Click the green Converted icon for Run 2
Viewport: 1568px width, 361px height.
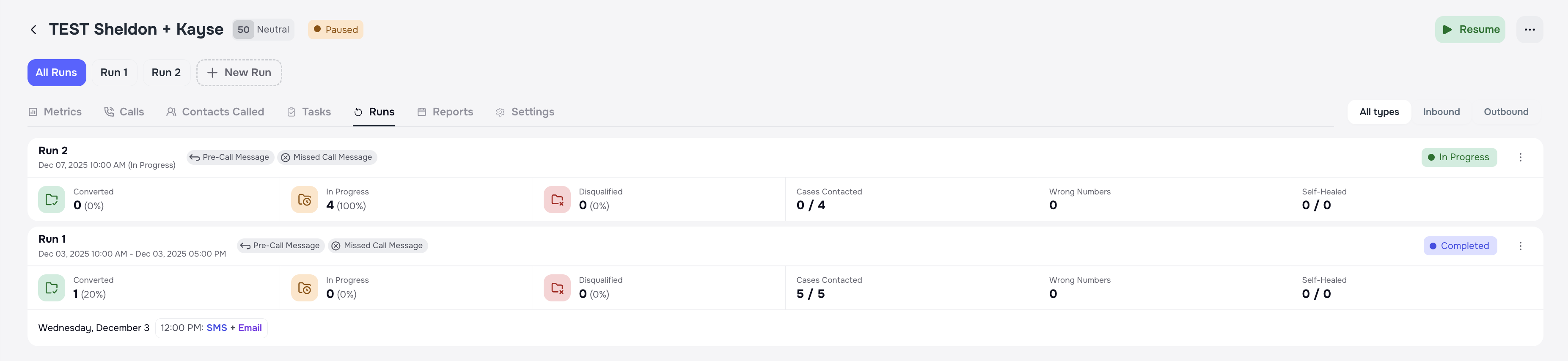[x=52, y=199]
